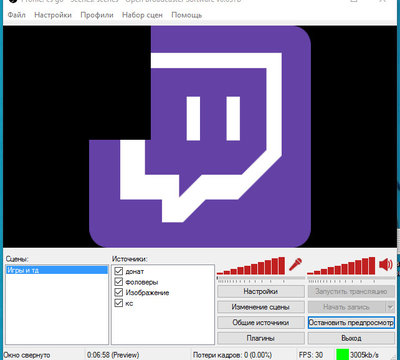Click the Начать запись button

pyautogui.click(x=347, y=307)
